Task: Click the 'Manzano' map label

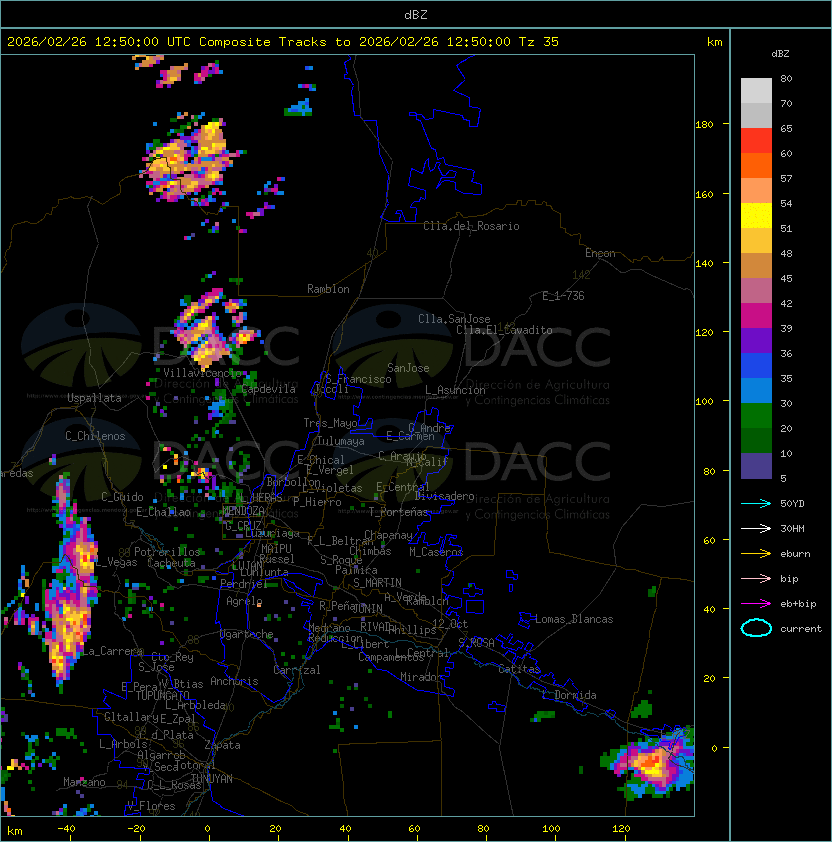Action: [x=84, y=782]
